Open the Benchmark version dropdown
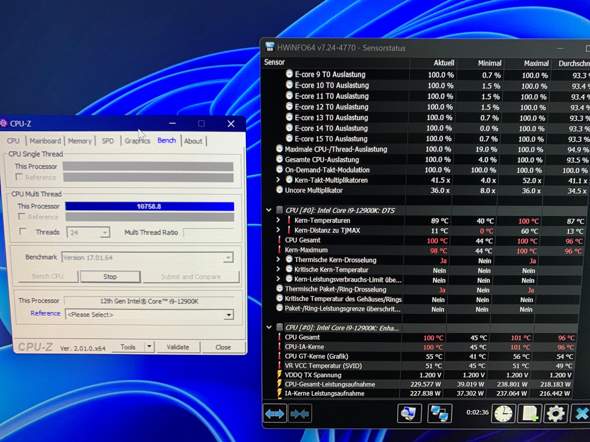The height and width of the screenshot is (442, 590). click(x=228, y=258)
